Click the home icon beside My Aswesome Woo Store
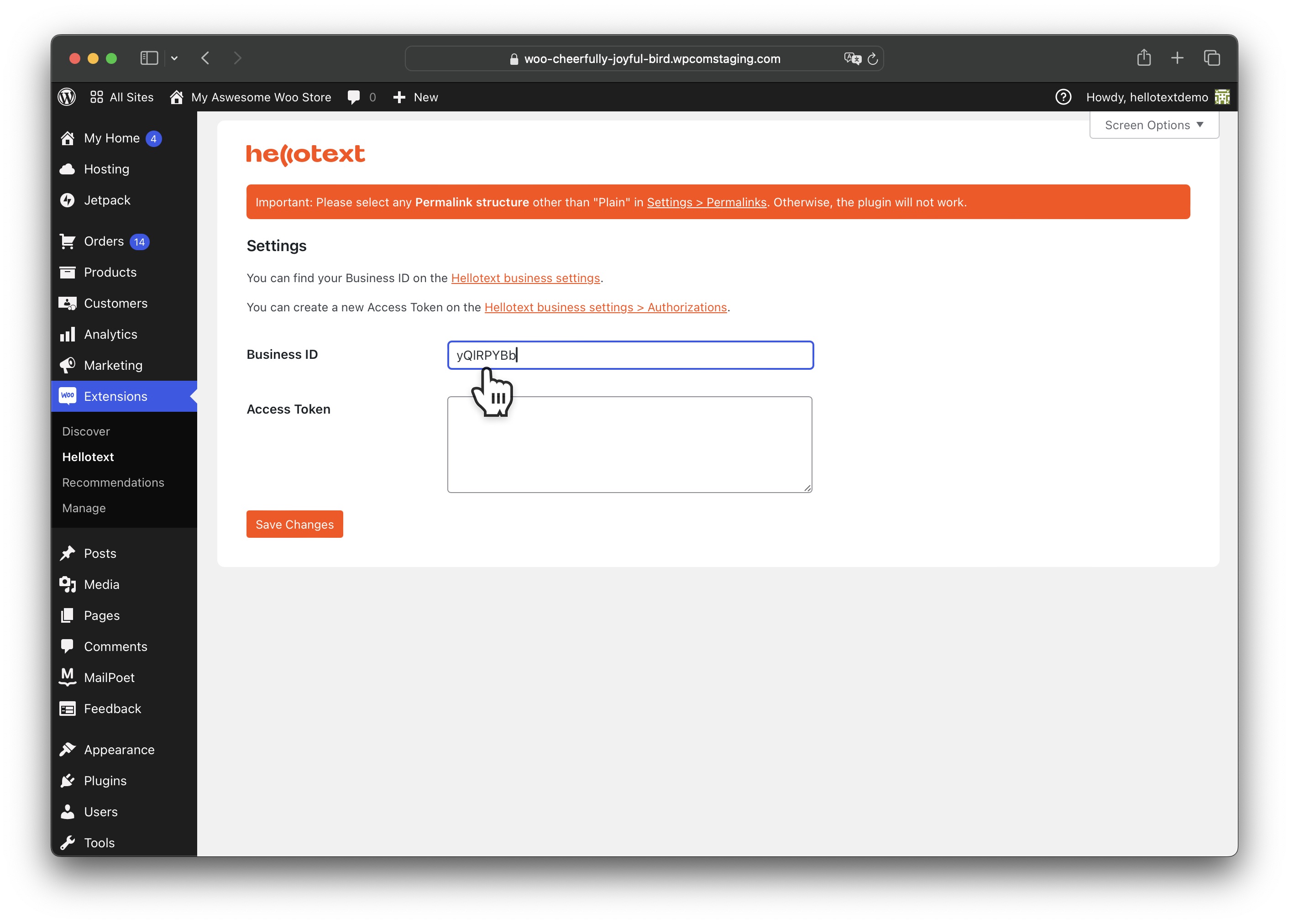This screenshot has height=924, width=1289. point(177,97)
